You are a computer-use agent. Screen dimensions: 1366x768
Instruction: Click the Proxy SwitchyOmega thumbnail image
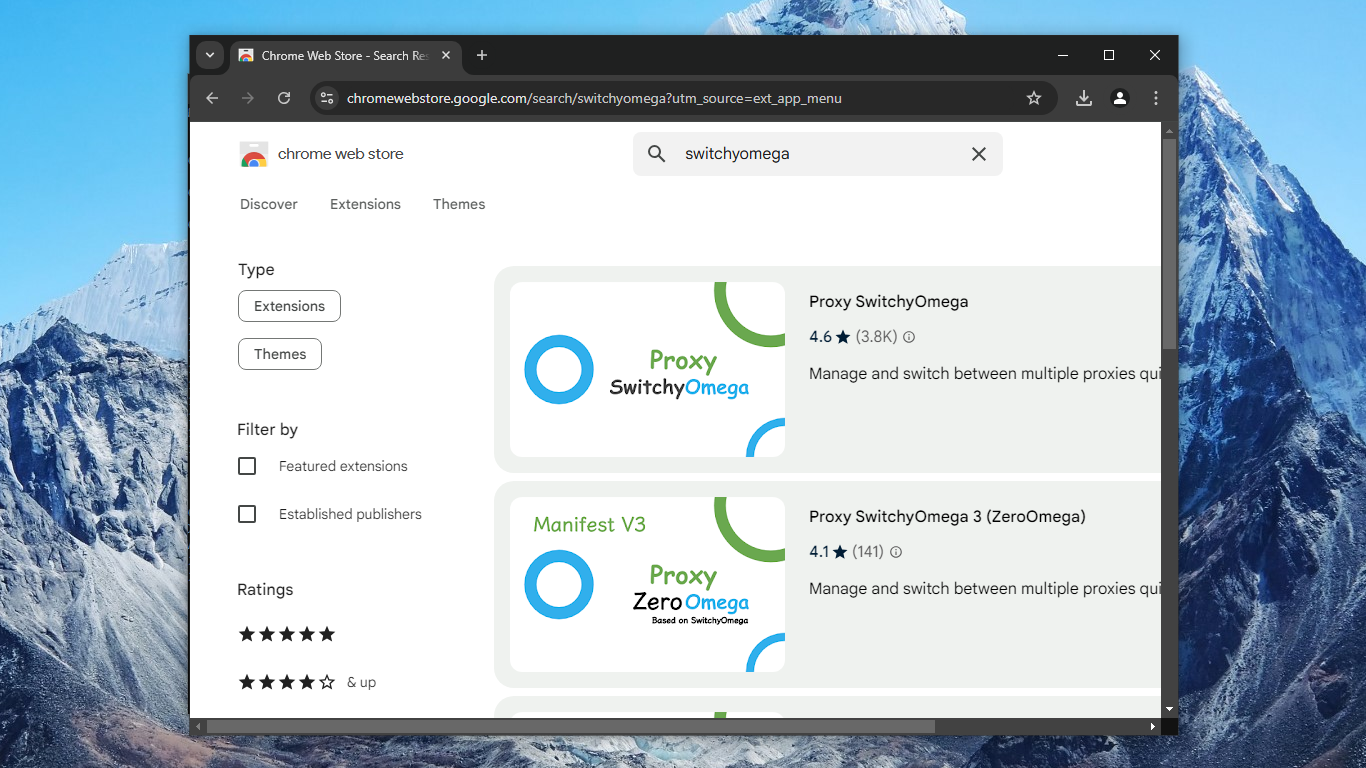pyautogui.click(x=647, y=369)
